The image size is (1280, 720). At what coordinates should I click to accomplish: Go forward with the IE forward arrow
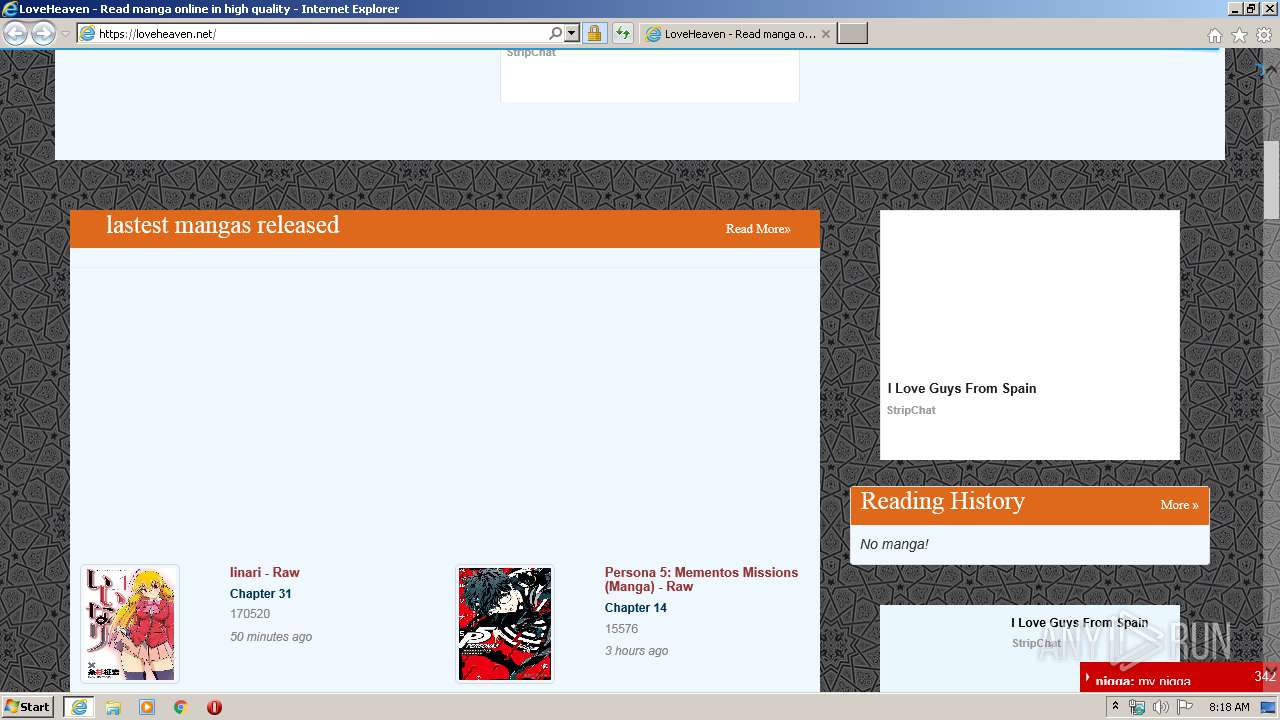pyautogui.click(x=43, y=33)
